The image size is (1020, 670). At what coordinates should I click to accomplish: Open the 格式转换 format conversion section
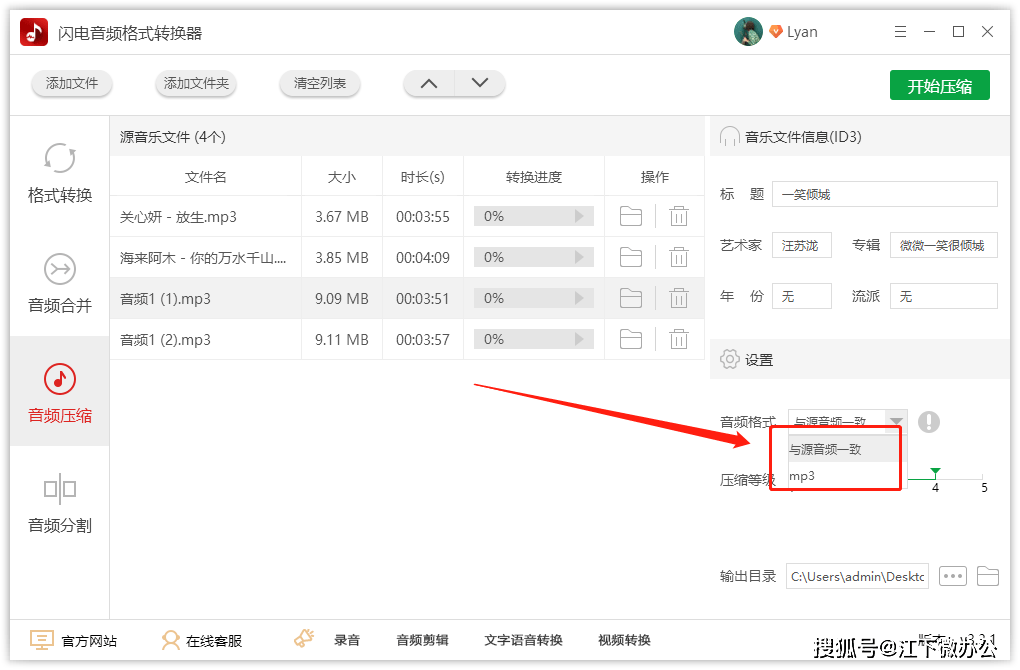[x=60, y=172]
